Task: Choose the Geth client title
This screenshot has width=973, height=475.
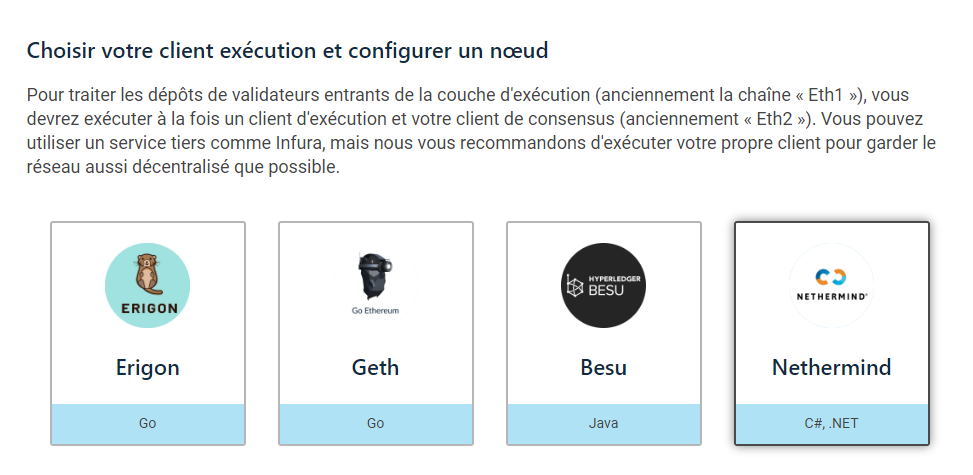Action: pyautogui.click(x=375, y=367)
